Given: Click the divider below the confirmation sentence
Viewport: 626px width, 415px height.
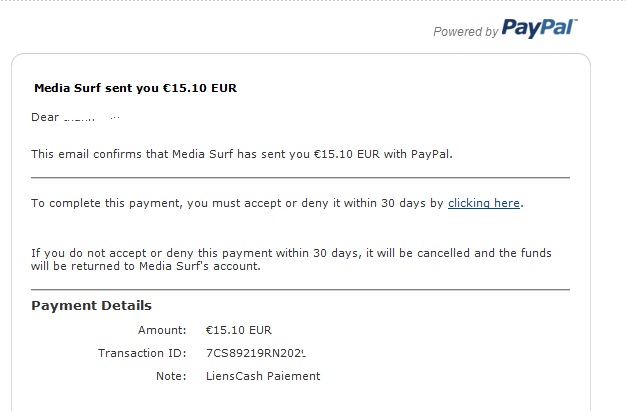Looking at the screenshot, I should click(300, 178).
